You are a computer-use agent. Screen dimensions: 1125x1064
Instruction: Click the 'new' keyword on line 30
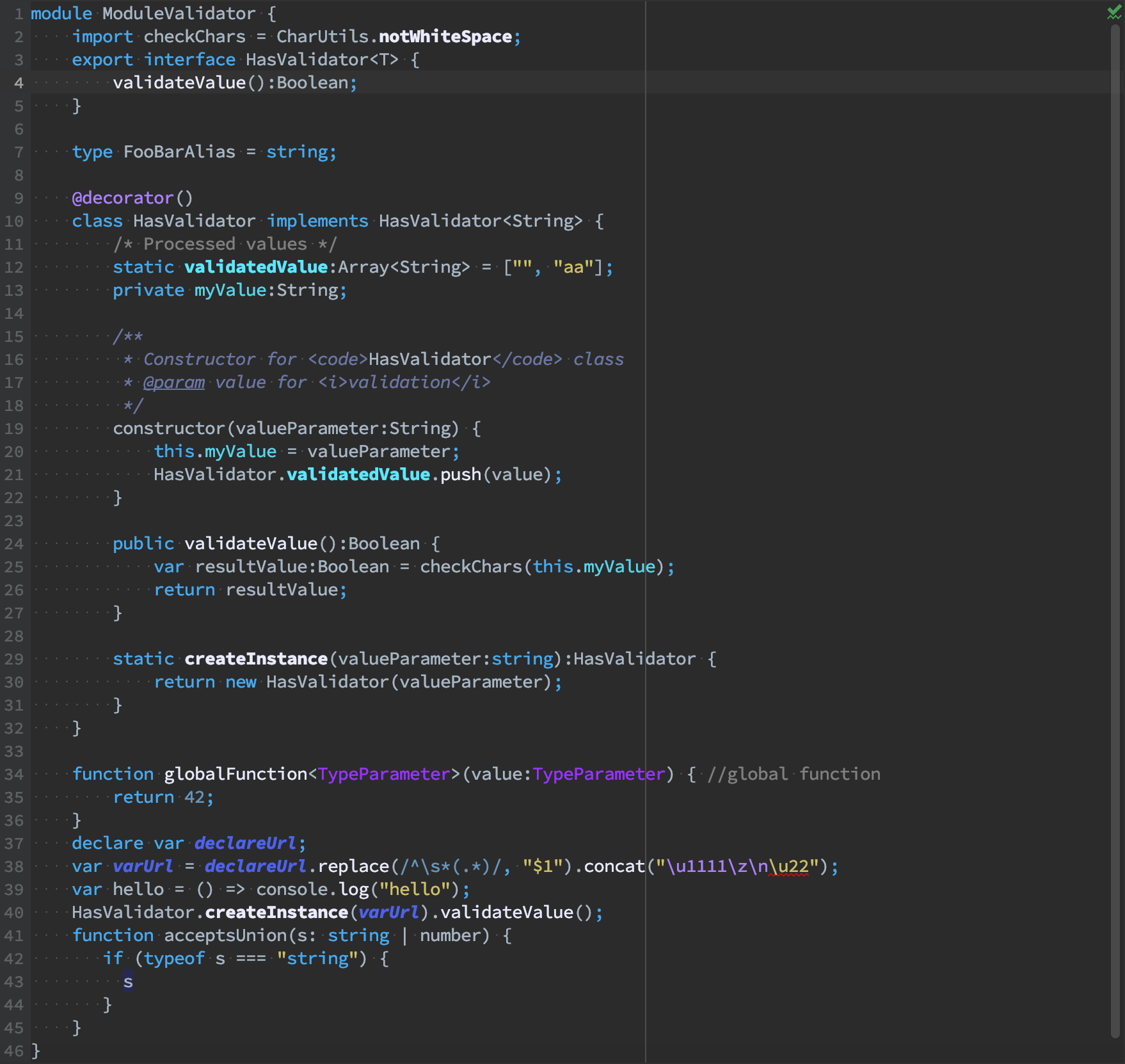[241, 682]
